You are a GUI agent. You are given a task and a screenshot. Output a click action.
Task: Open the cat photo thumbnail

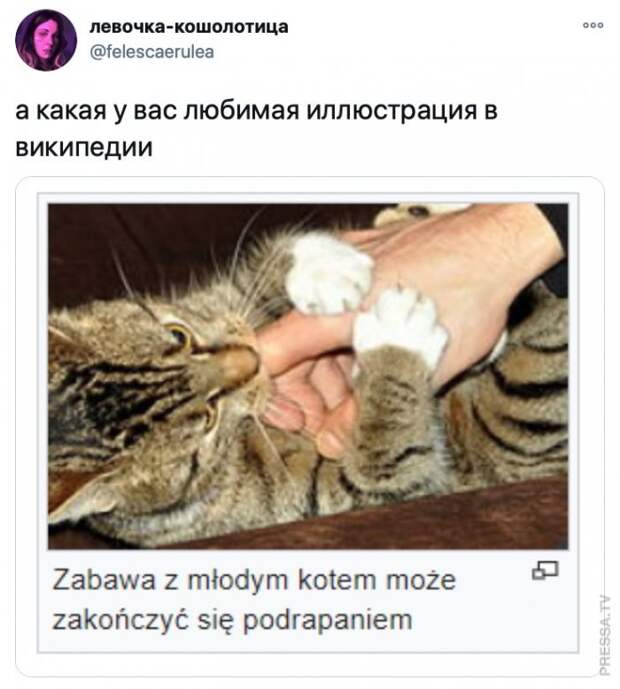coord(308,376)
